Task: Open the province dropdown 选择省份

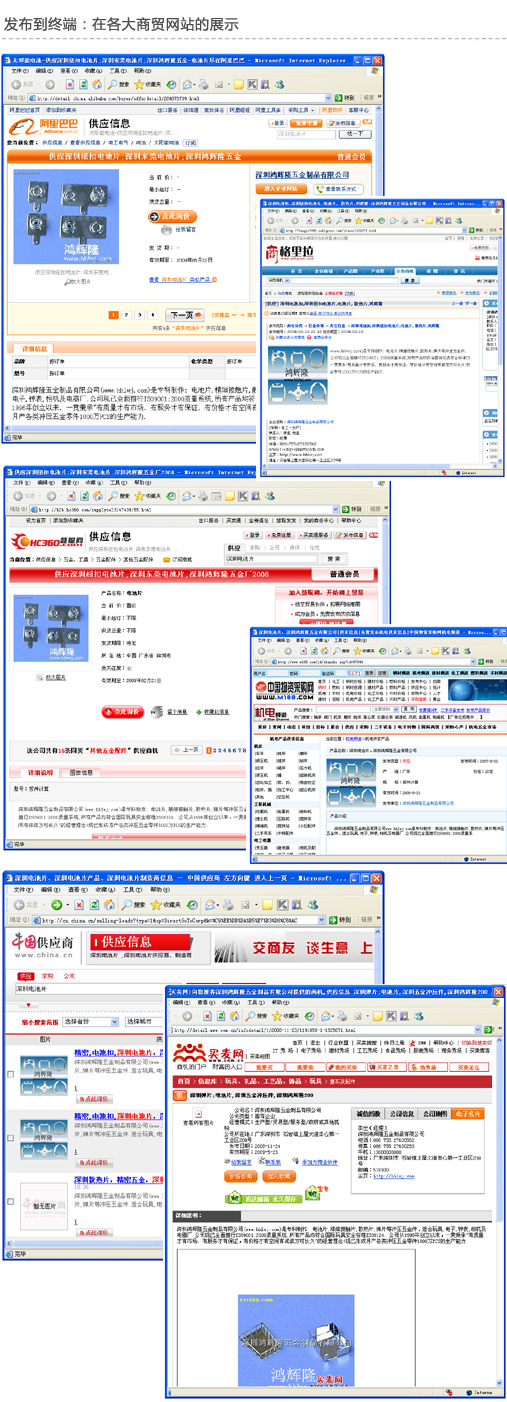Action: [89, 1022]
